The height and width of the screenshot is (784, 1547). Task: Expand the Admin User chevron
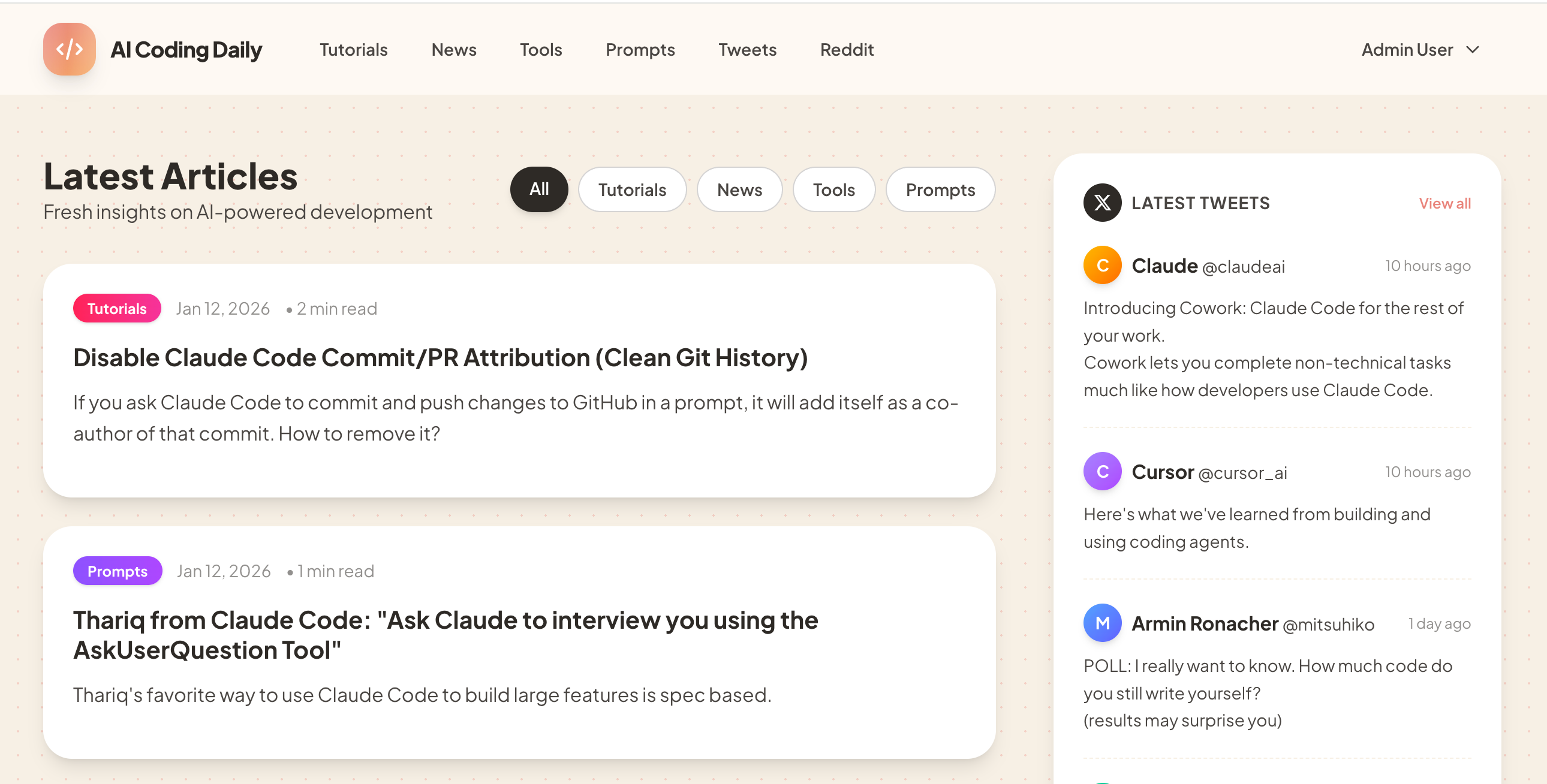[x=1473, y=50]
